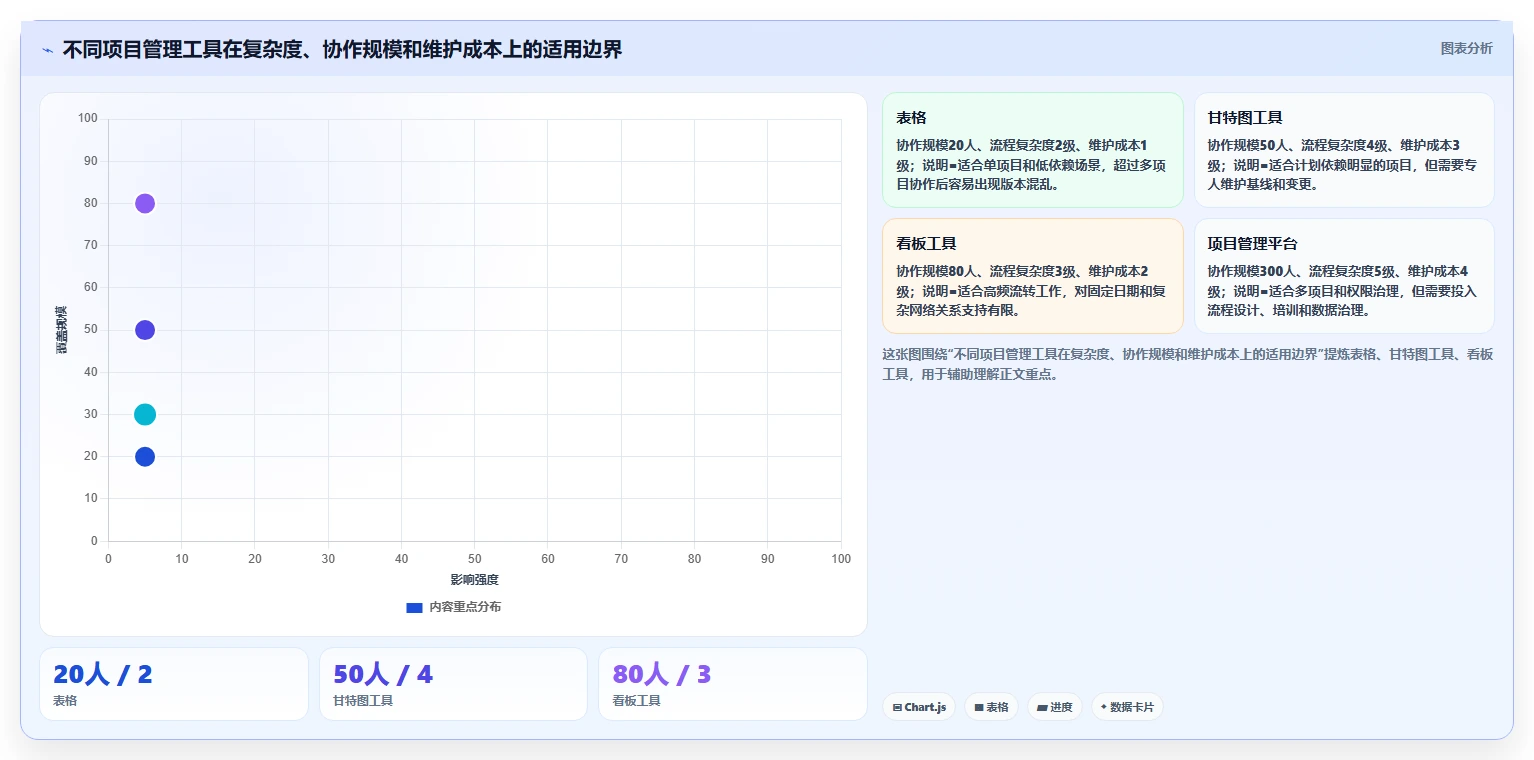Click the chart title heading text

point(342,50)
